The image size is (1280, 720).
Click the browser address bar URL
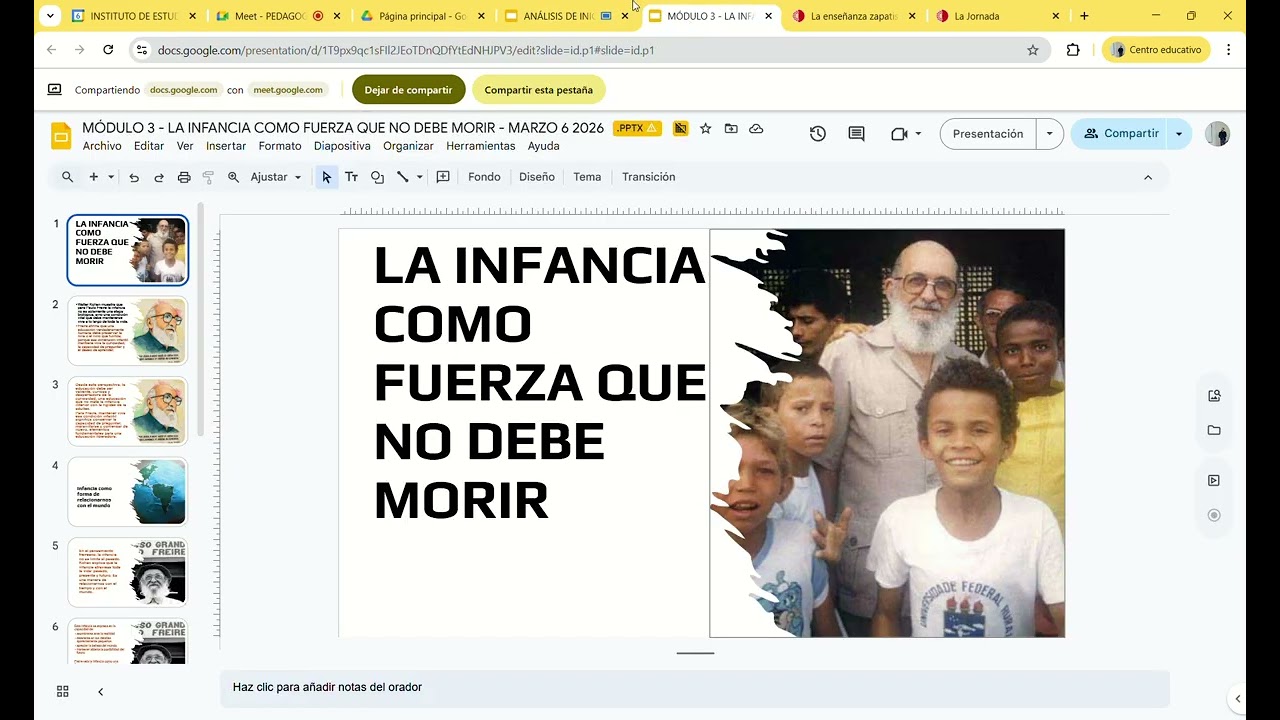[x=405, y=50]
